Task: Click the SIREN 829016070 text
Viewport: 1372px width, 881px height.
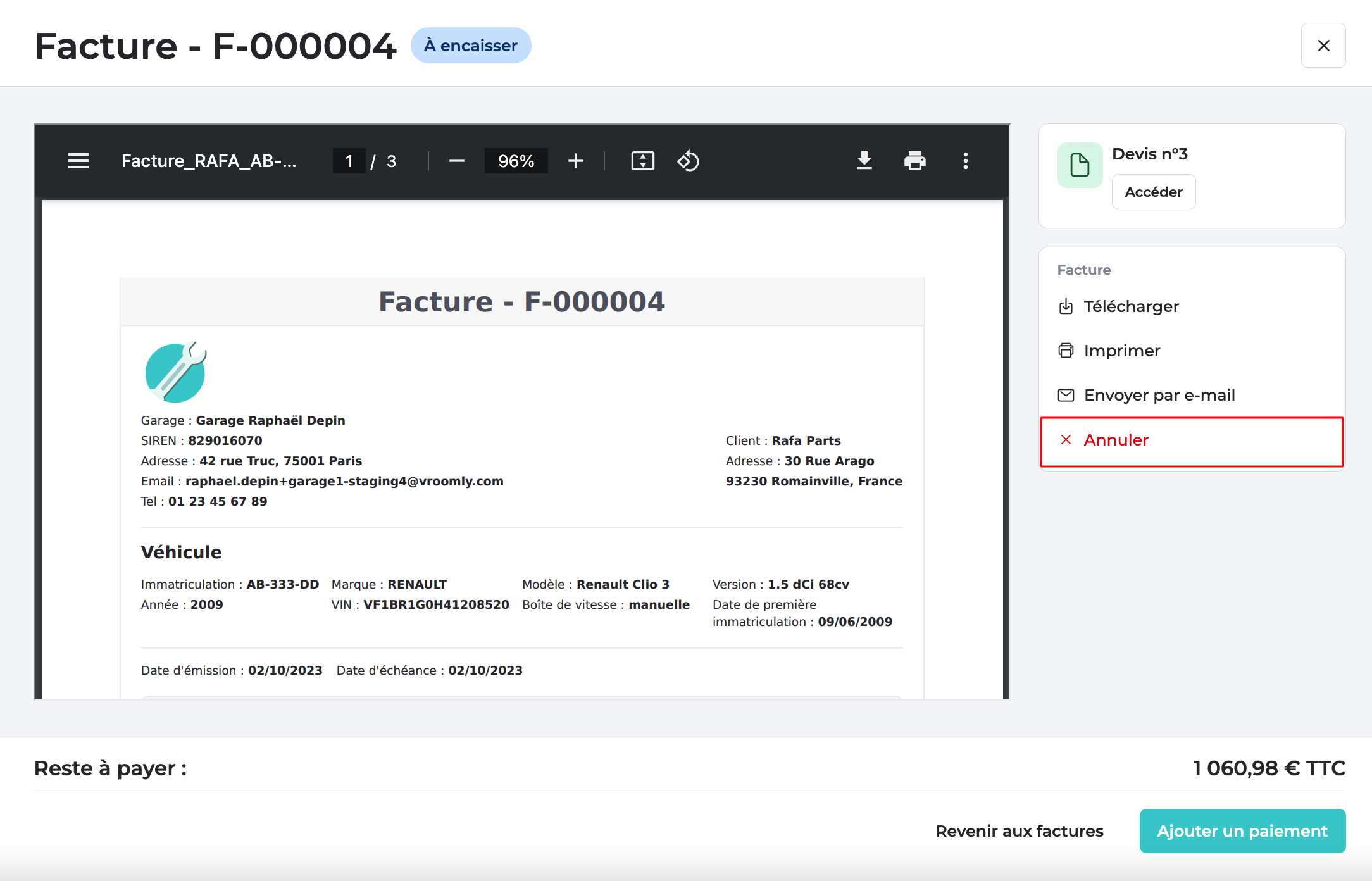Action: click(201, 440)
